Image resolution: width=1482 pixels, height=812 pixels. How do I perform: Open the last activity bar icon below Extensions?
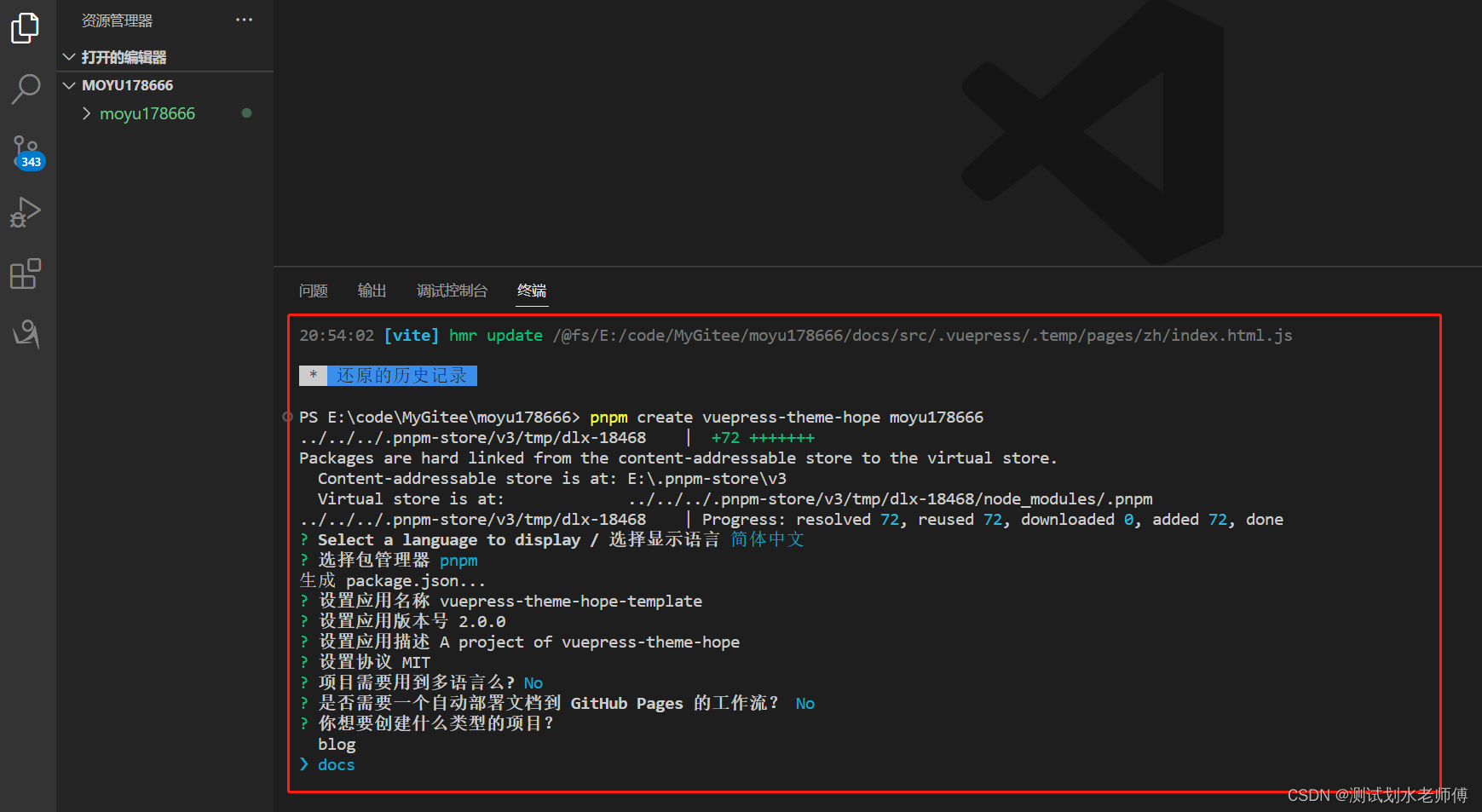click(x=26, y=333)
